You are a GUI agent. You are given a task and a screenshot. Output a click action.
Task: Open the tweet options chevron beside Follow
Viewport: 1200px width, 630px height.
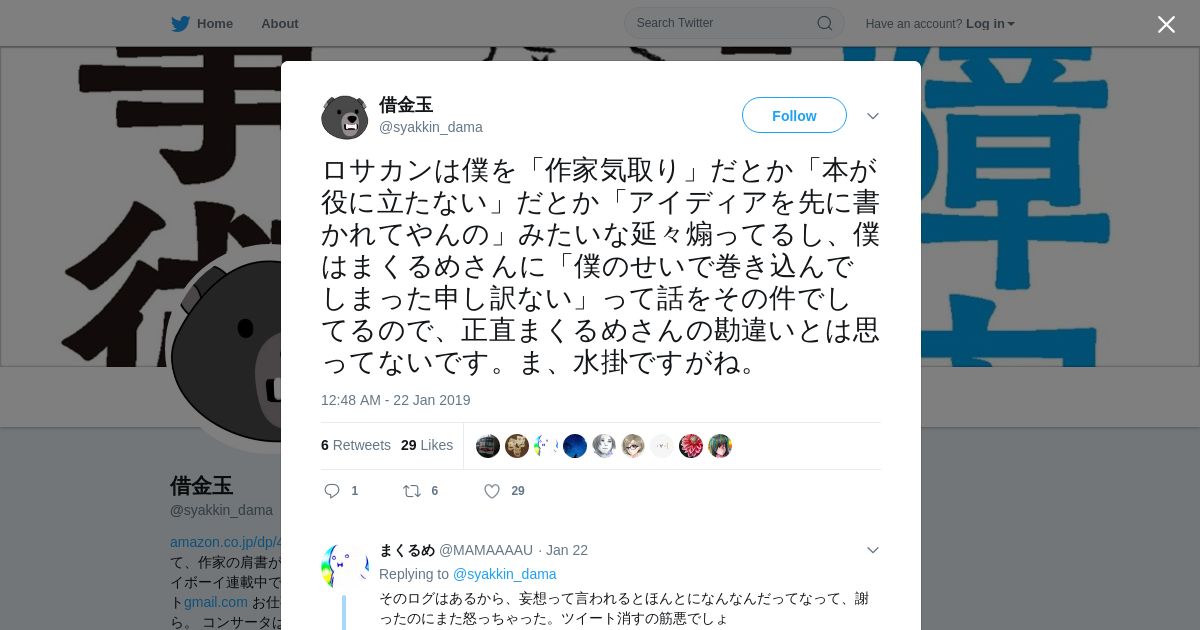coord(873,116)
